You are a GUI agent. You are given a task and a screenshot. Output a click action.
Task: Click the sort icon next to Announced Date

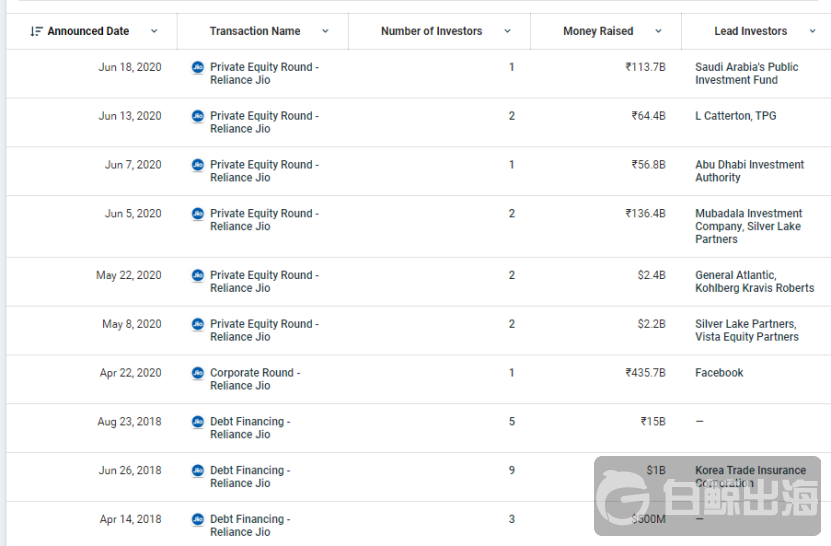[36, 32]
